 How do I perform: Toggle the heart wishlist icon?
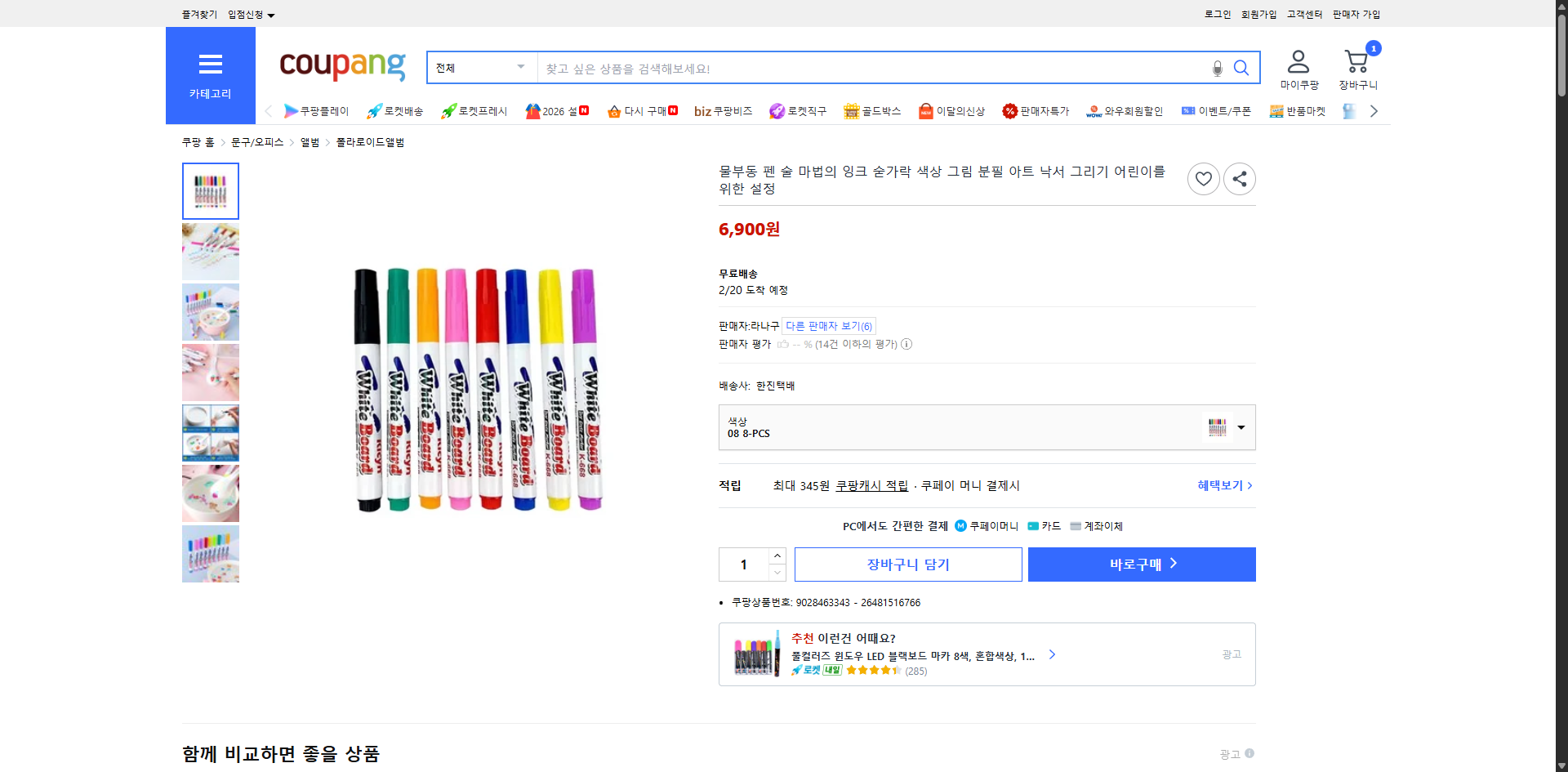click(x=1203, y=178)
